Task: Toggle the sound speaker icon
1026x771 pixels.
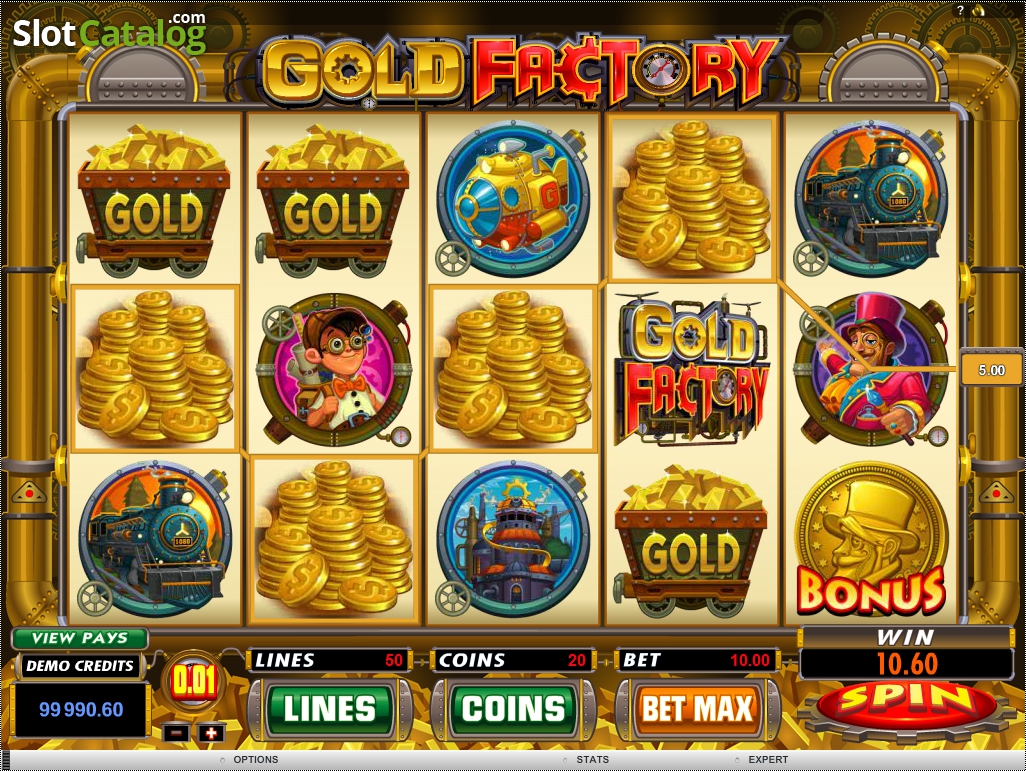Action: (980, 10)
